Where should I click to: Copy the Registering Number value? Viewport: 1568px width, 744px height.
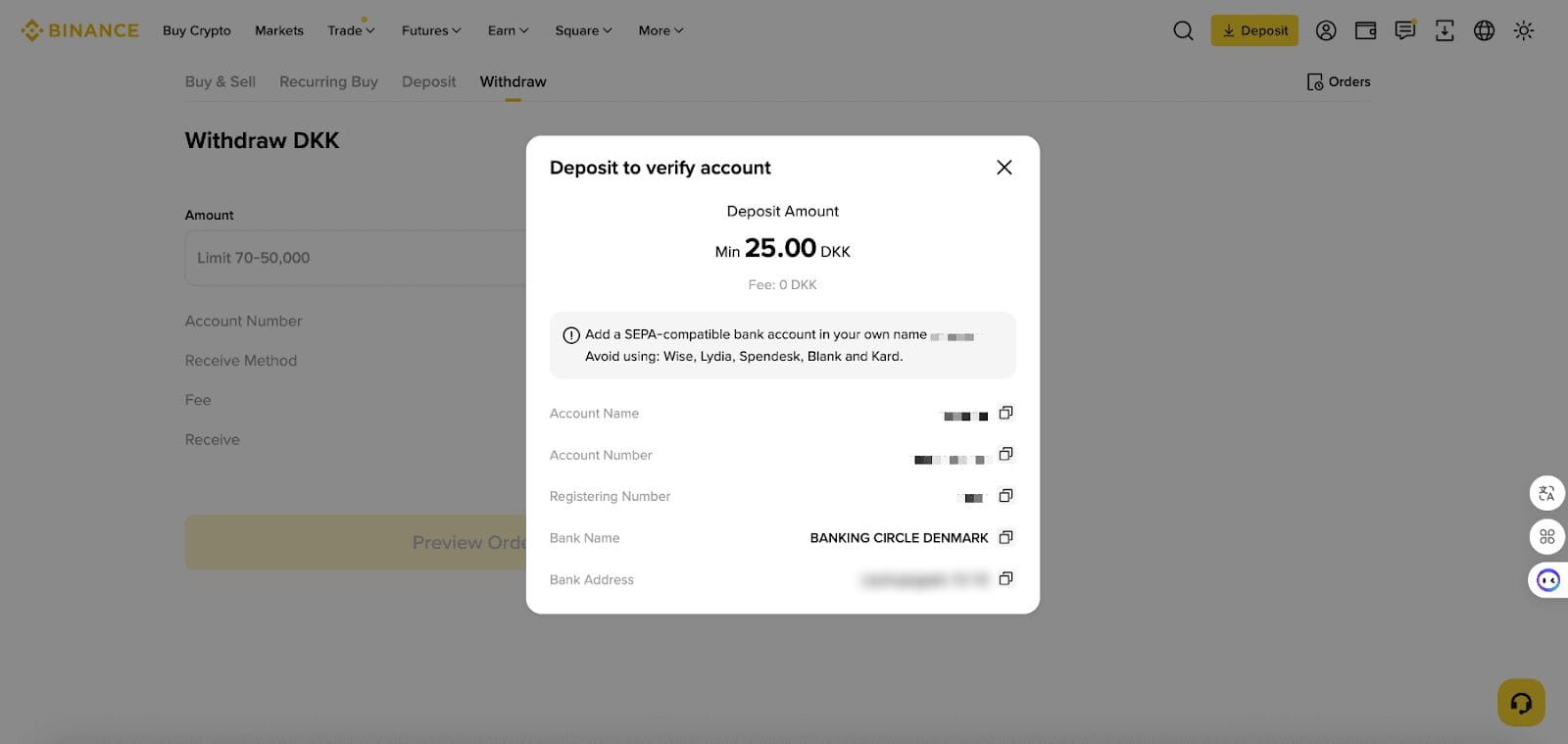(x=1005, y=496)
